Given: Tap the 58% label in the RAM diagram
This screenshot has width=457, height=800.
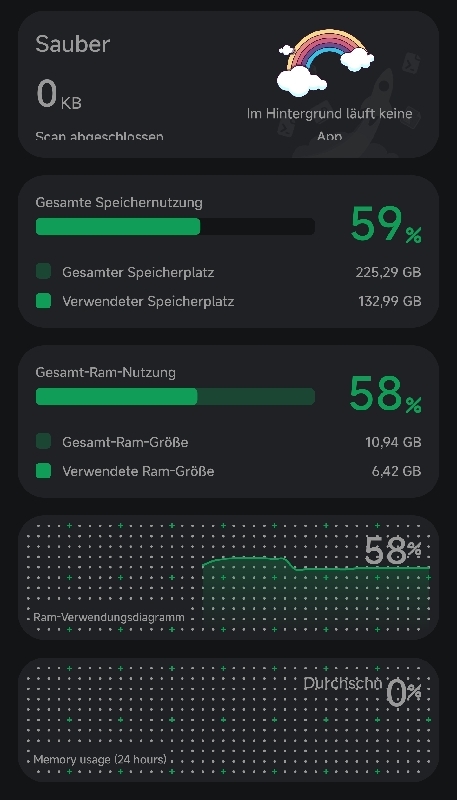Looking at the screenshot, I should click(x=393, y=551).
